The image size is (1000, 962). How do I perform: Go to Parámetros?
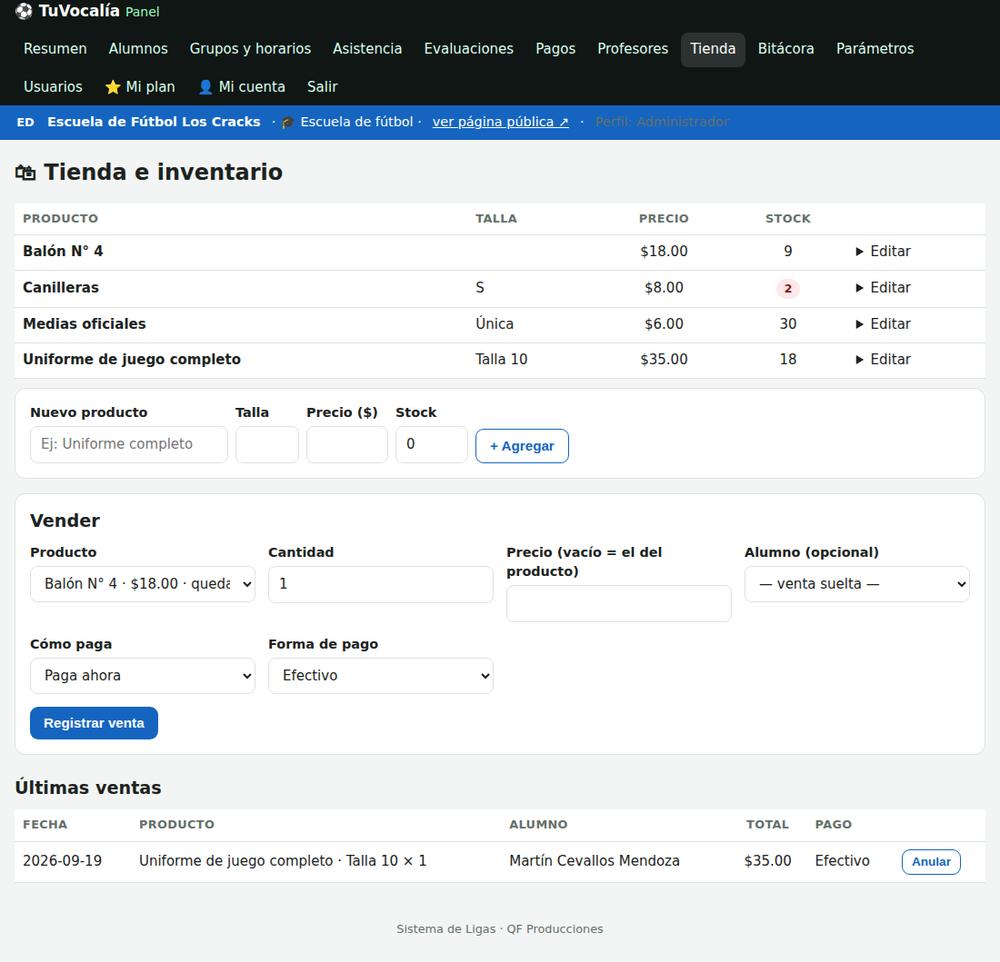tap(875, 48)
